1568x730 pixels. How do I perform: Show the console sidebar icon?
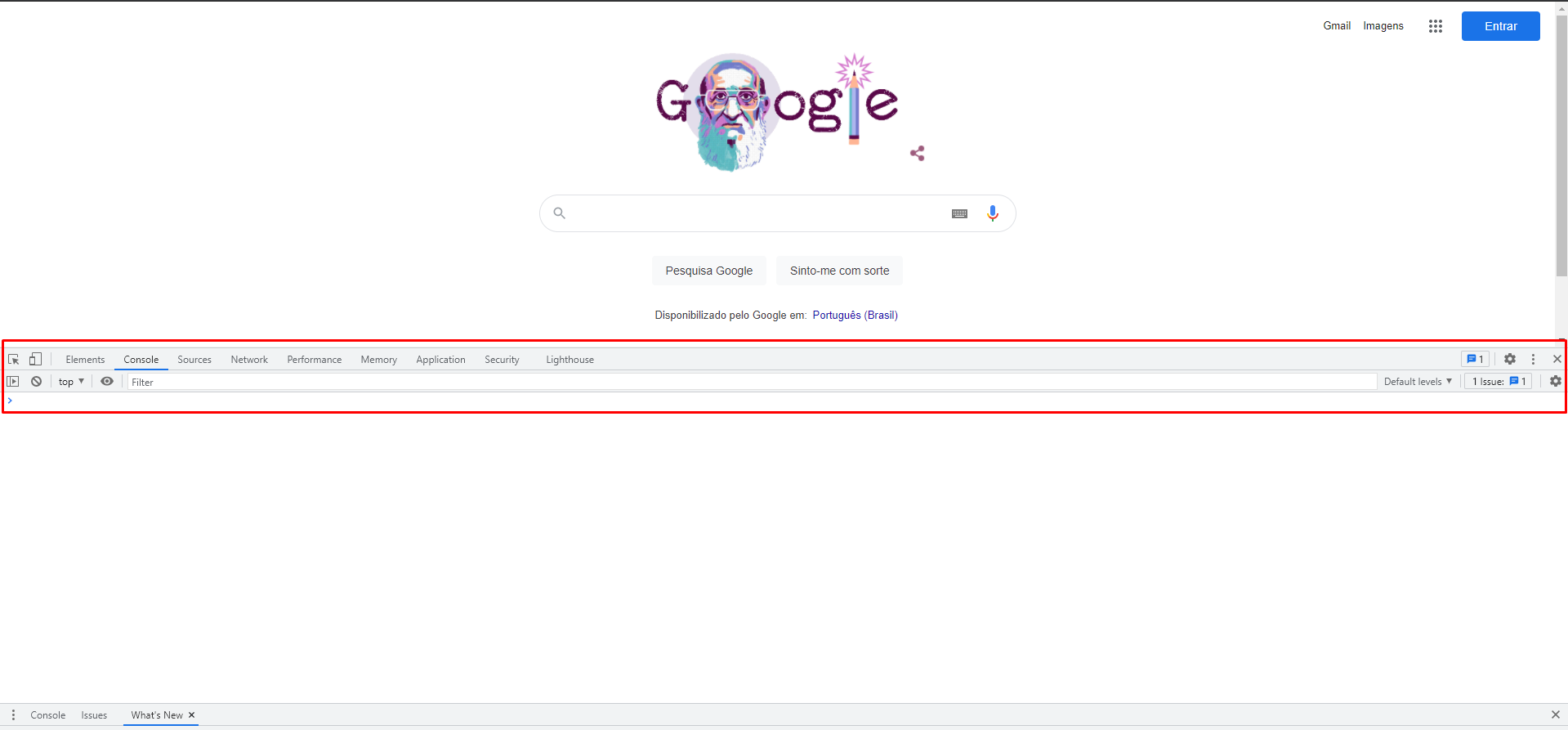pyautogui.click(x=13, y=381)
